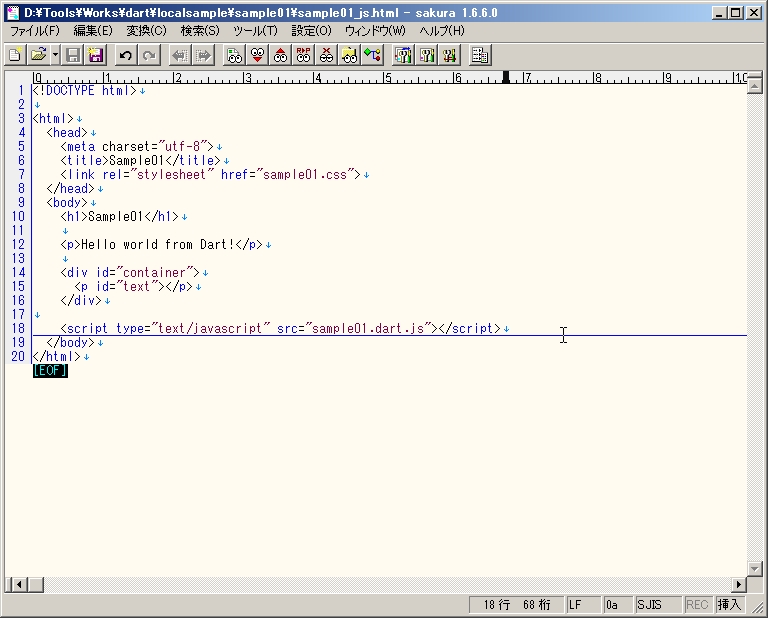Click the [EOF] marker
768x618 pixels.
point(50,371)
